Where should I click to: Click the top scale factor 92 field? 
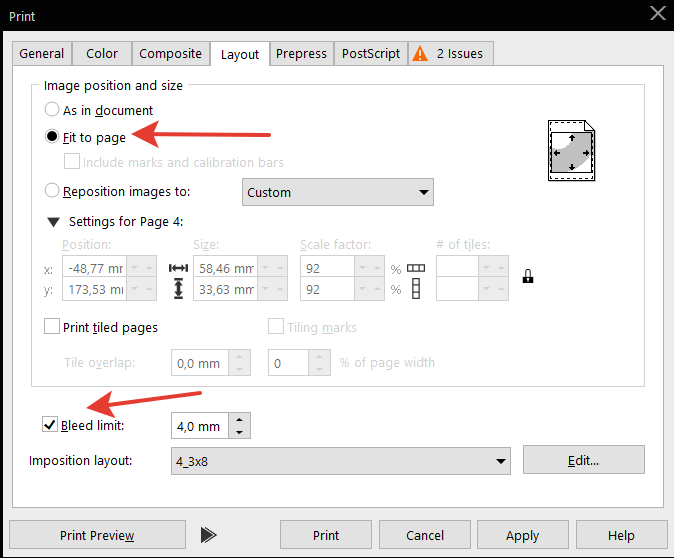click(327, 267)
